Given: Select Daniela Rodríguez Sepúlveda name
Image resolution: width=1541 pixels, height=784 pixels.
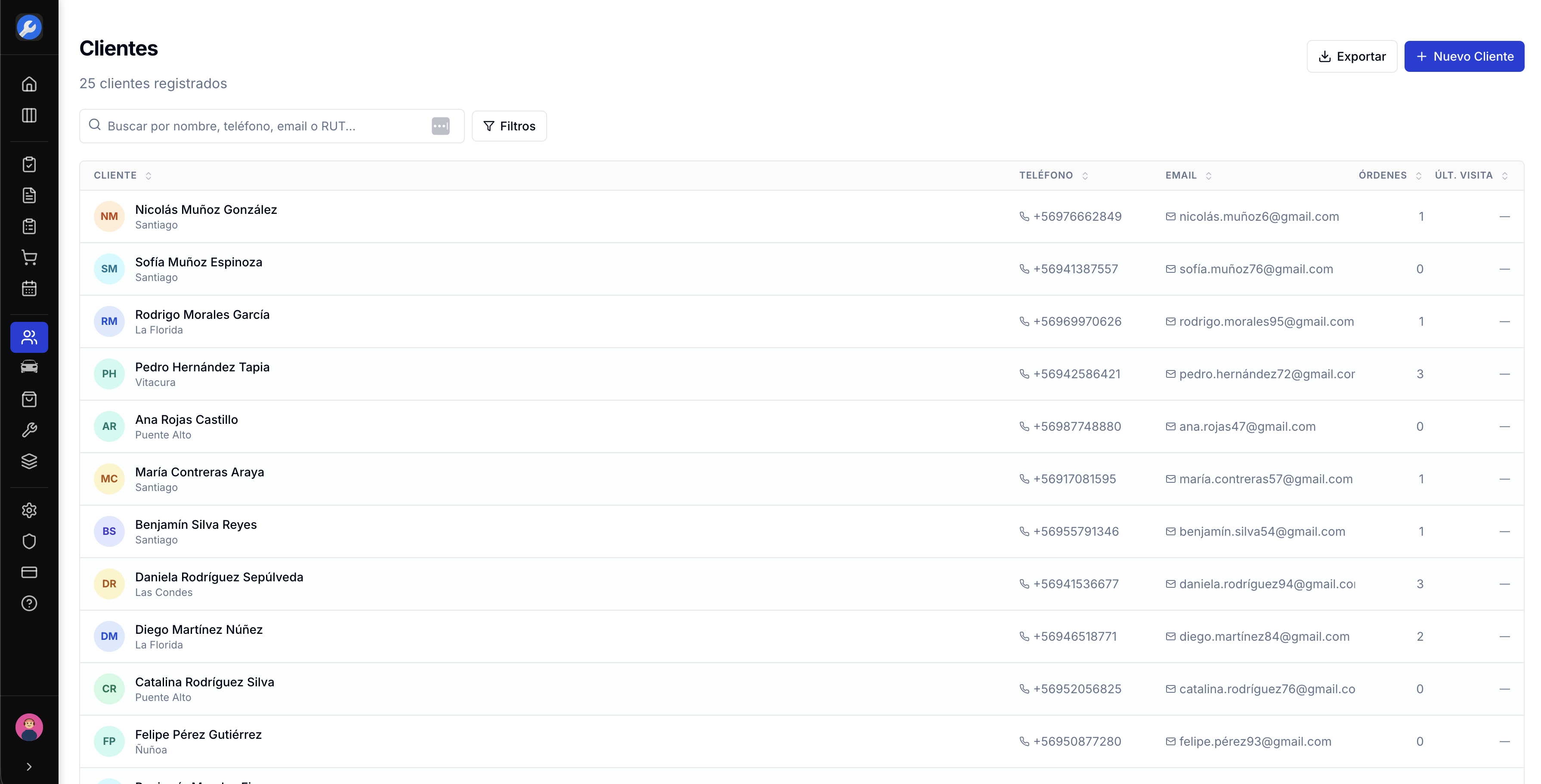Looking at the screenshot, I should 219,577.
